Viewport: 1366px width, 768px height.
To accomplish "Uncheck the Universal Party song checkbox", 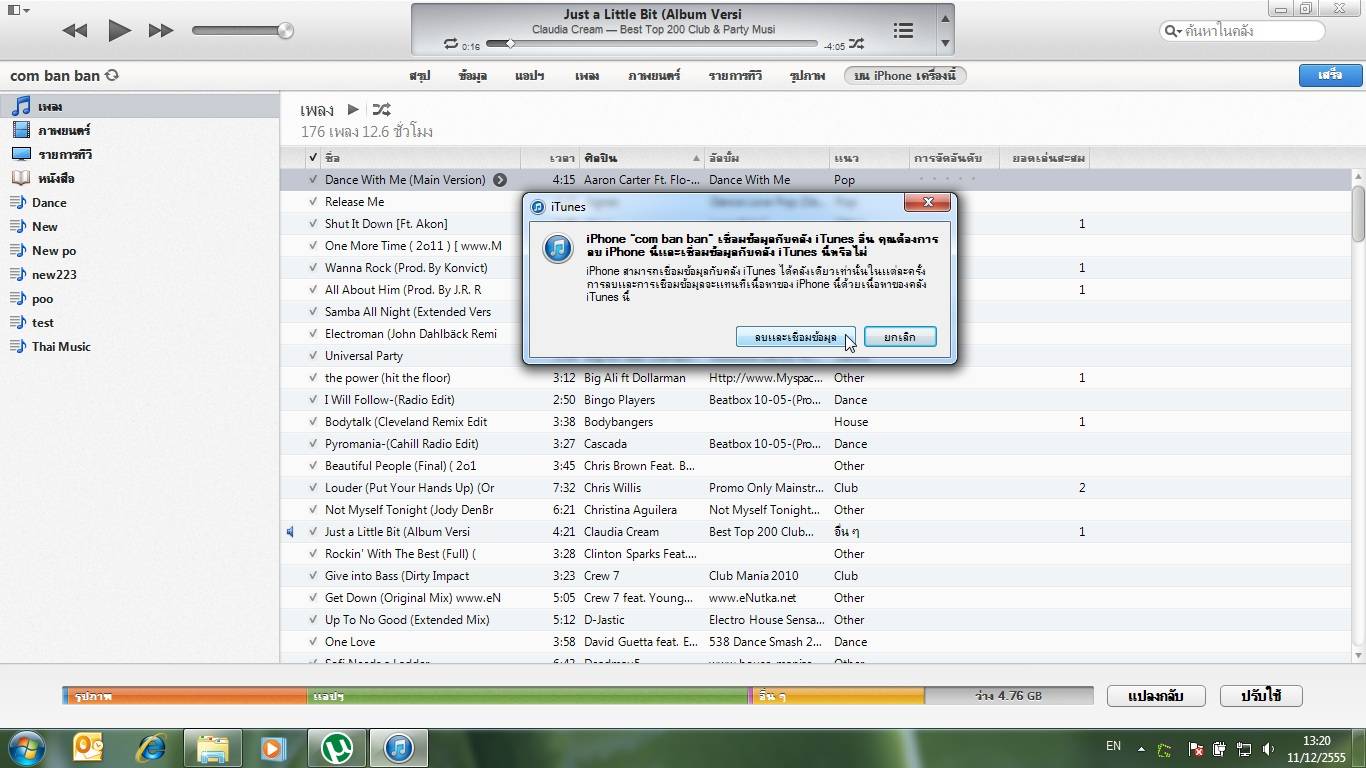I will point(313,356).
